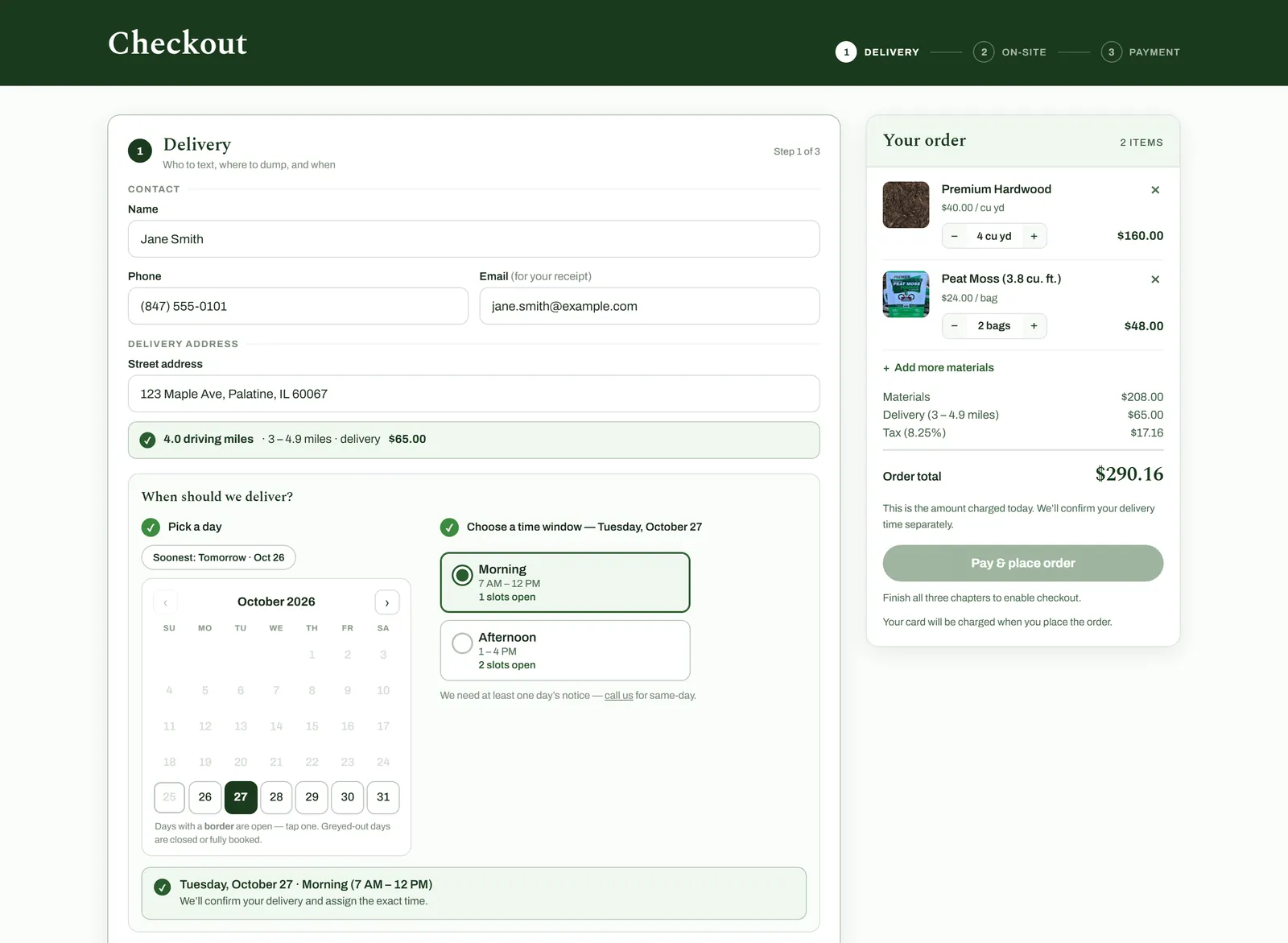
Task: Click the Order total $290.16 amount
Action: (1129, 474)
